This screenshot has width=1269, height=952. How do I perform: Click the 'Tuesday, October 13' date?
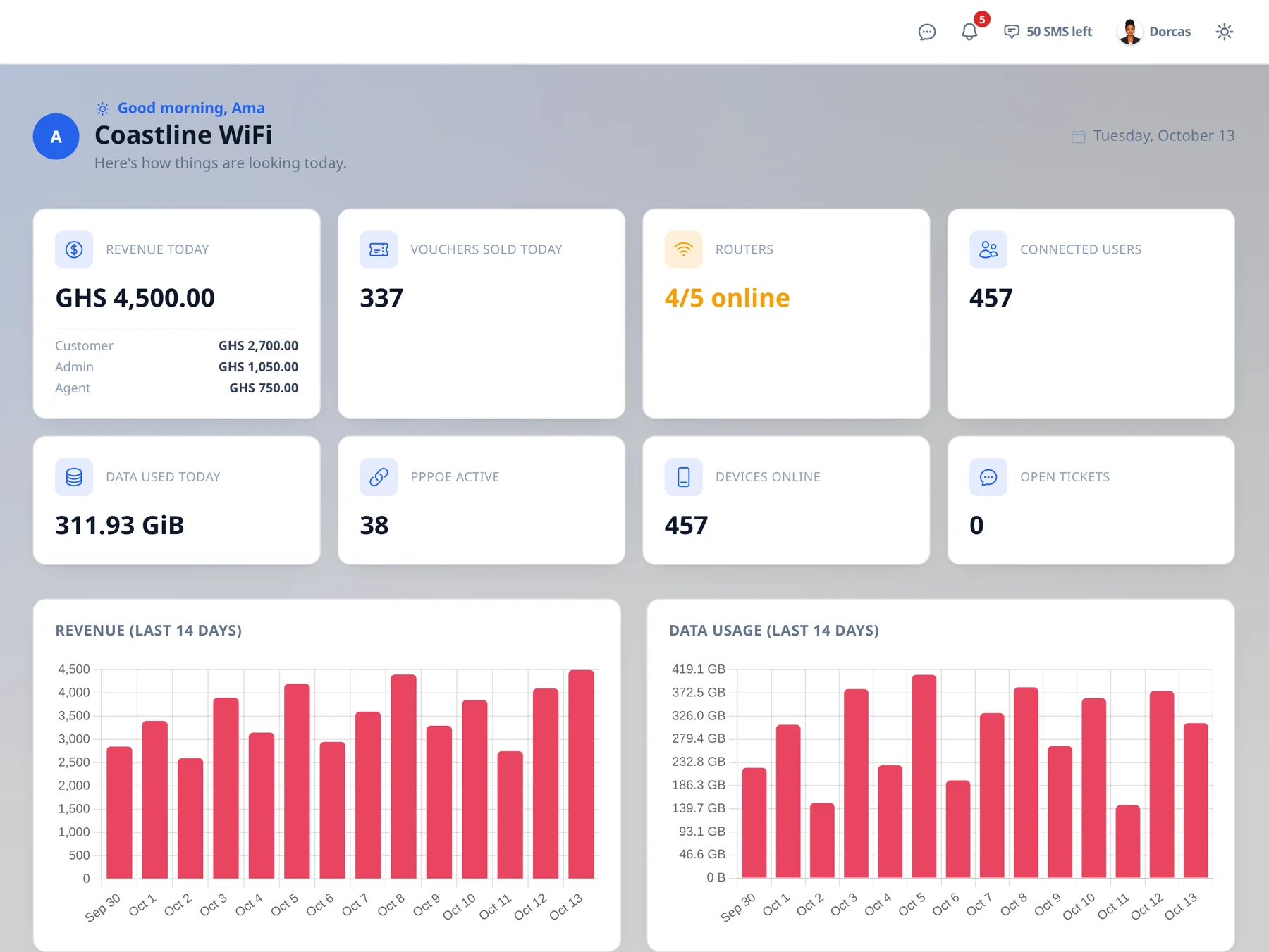1164,136
